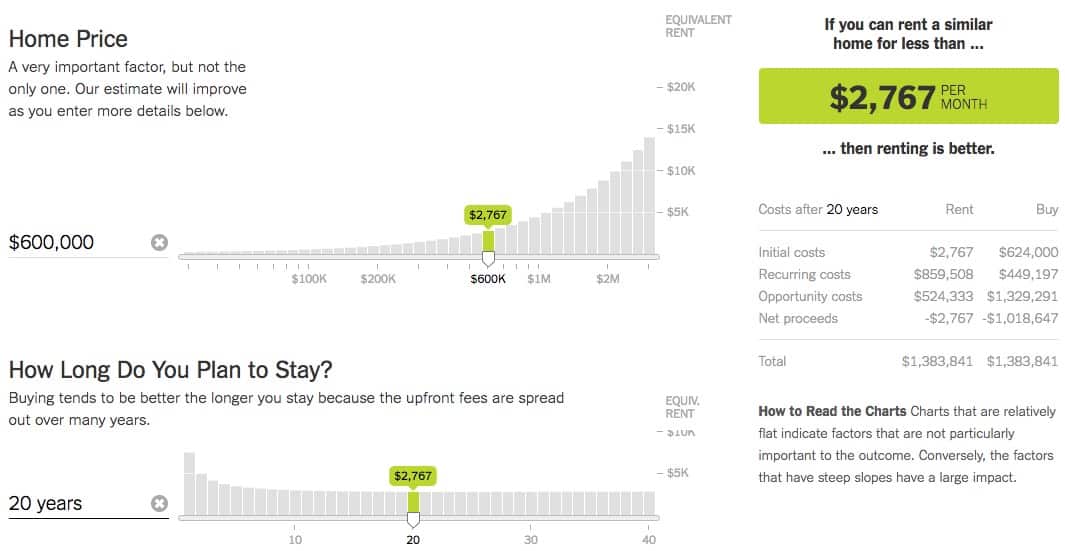Click the green highlighted bar in stay chart

point(413,502)
